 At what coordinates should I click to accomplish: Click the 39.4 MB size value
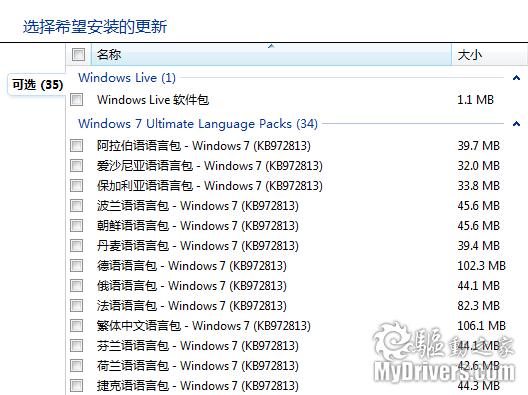point(478,246)
